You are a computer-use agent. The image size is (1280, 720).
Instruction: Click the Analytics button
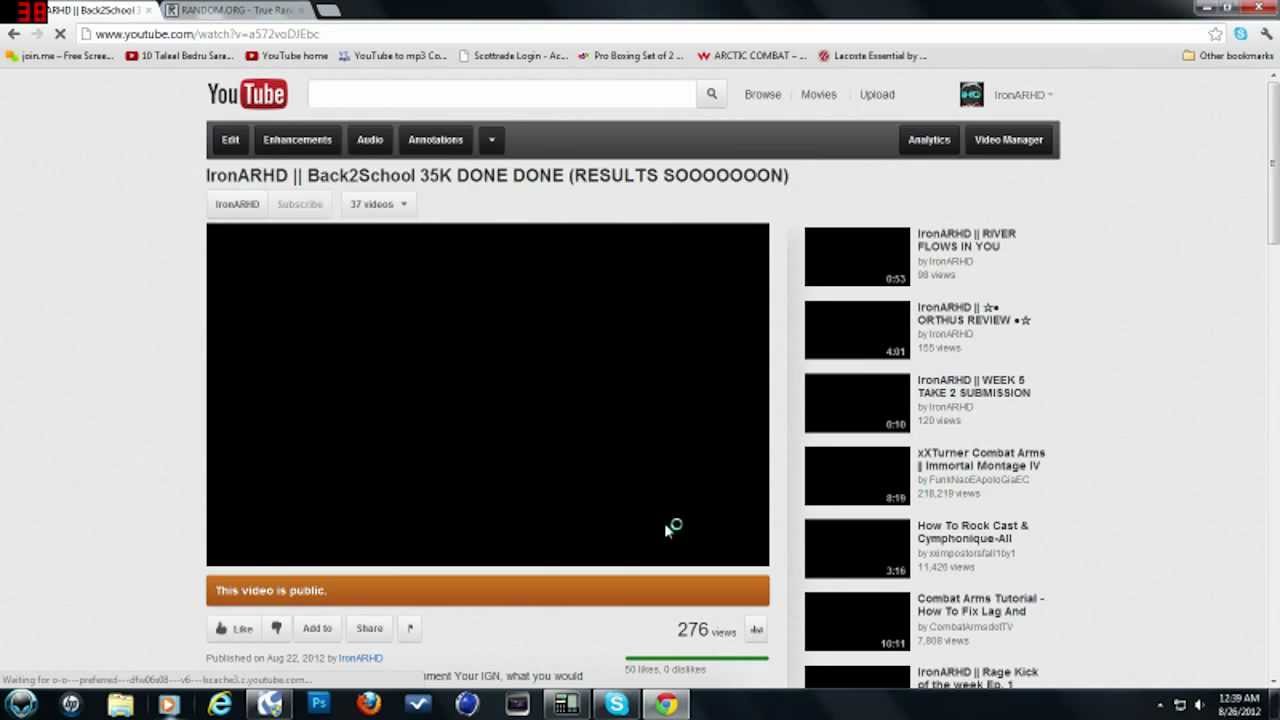(x=929, y=140)
